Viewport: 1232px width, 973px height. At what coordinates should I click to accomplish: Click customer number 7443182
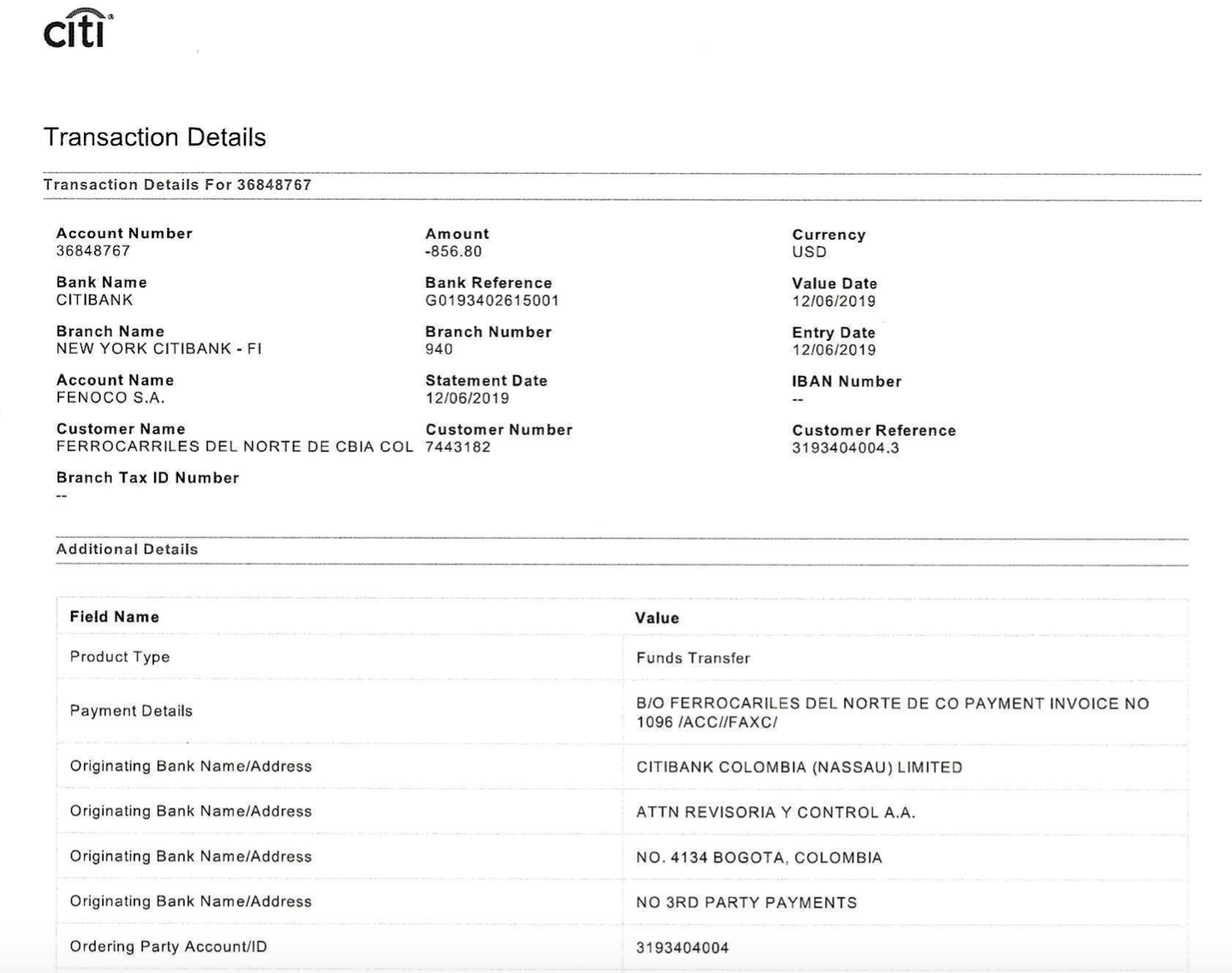(458, 447)
